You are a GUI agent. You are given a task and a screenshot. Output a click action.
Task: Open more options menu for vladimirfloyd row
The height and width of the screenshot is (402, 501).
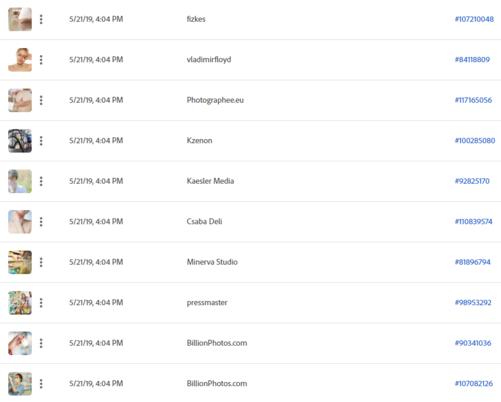[41, 60]
